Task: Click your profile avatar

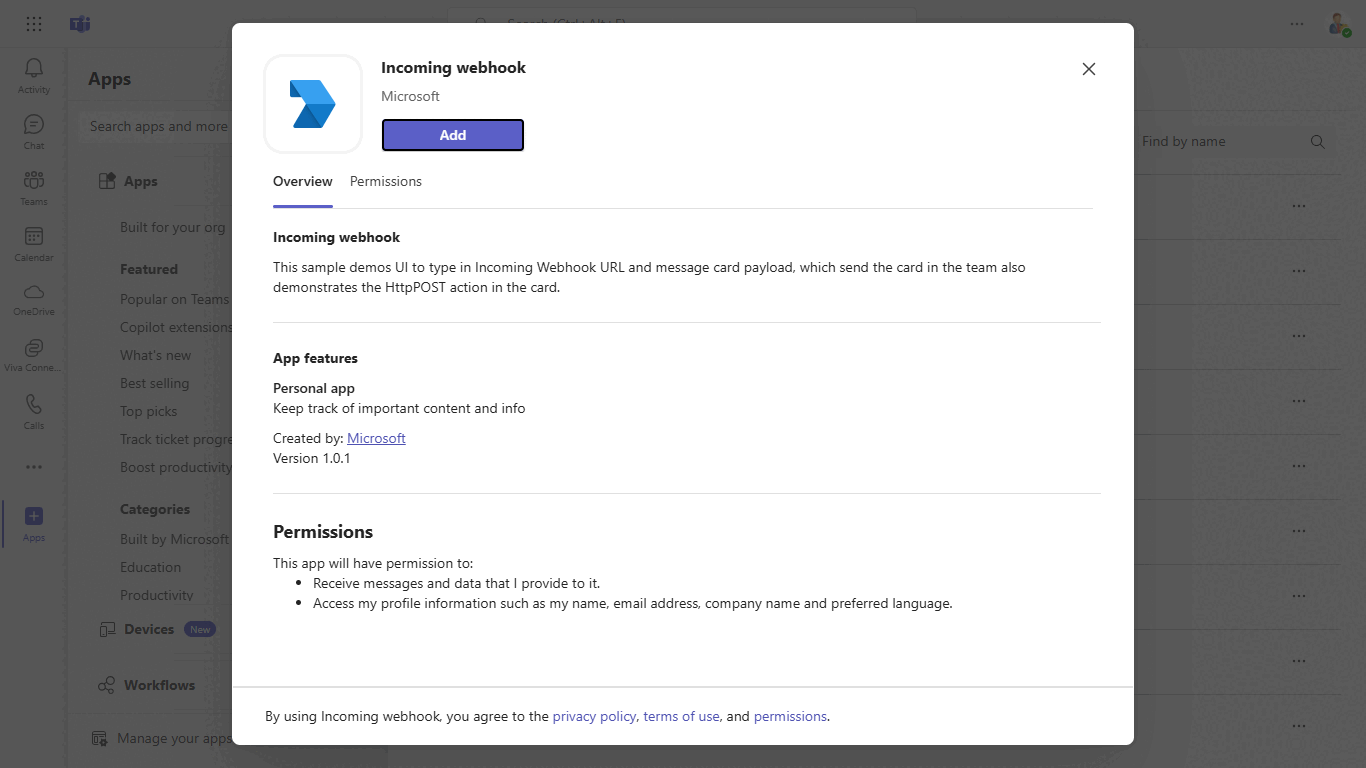Action: [x=1340, y=24]
